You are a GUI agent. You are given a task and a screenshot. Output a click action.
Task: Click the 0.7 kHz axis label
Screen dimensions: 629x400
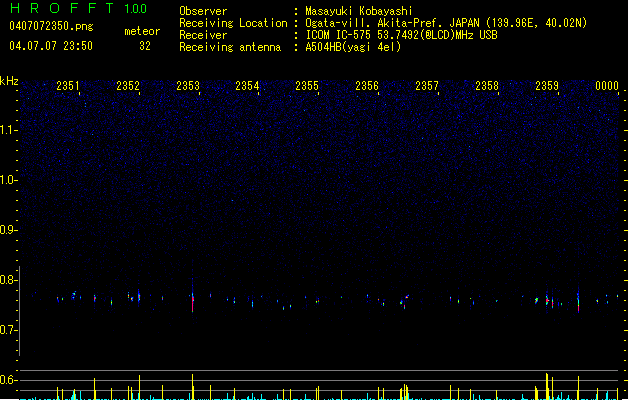coord(9,330)
